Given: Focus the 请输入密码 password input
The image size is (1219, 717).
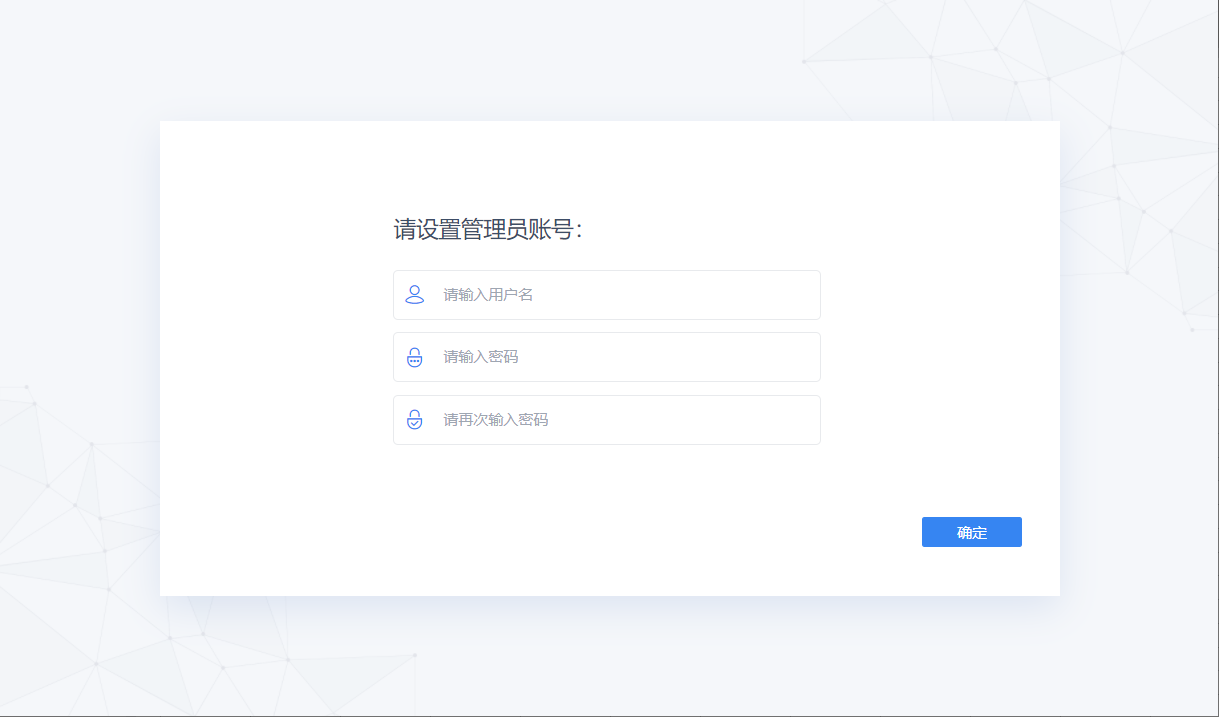Looking at the screenshot, I should (x=607, y=357).
